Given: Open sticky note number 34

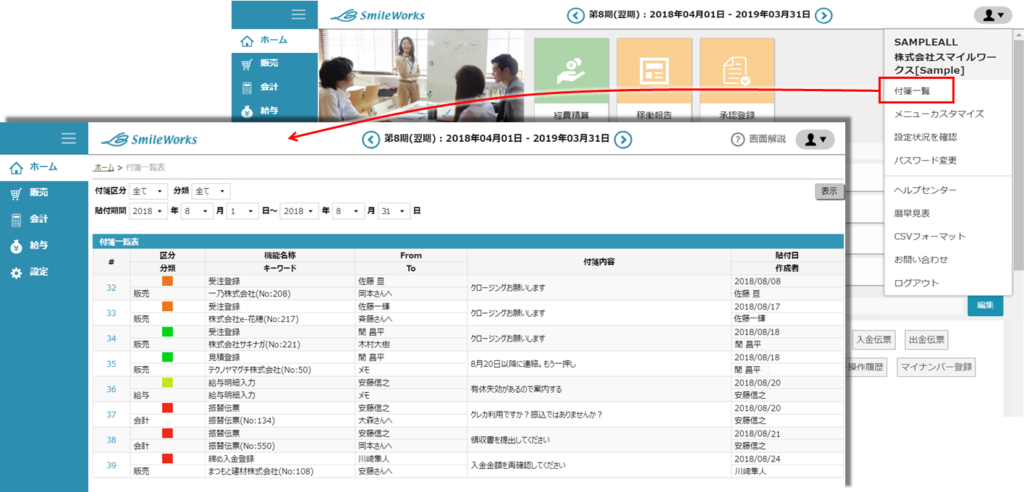Looking at the screenshot, I should [111, 338].
